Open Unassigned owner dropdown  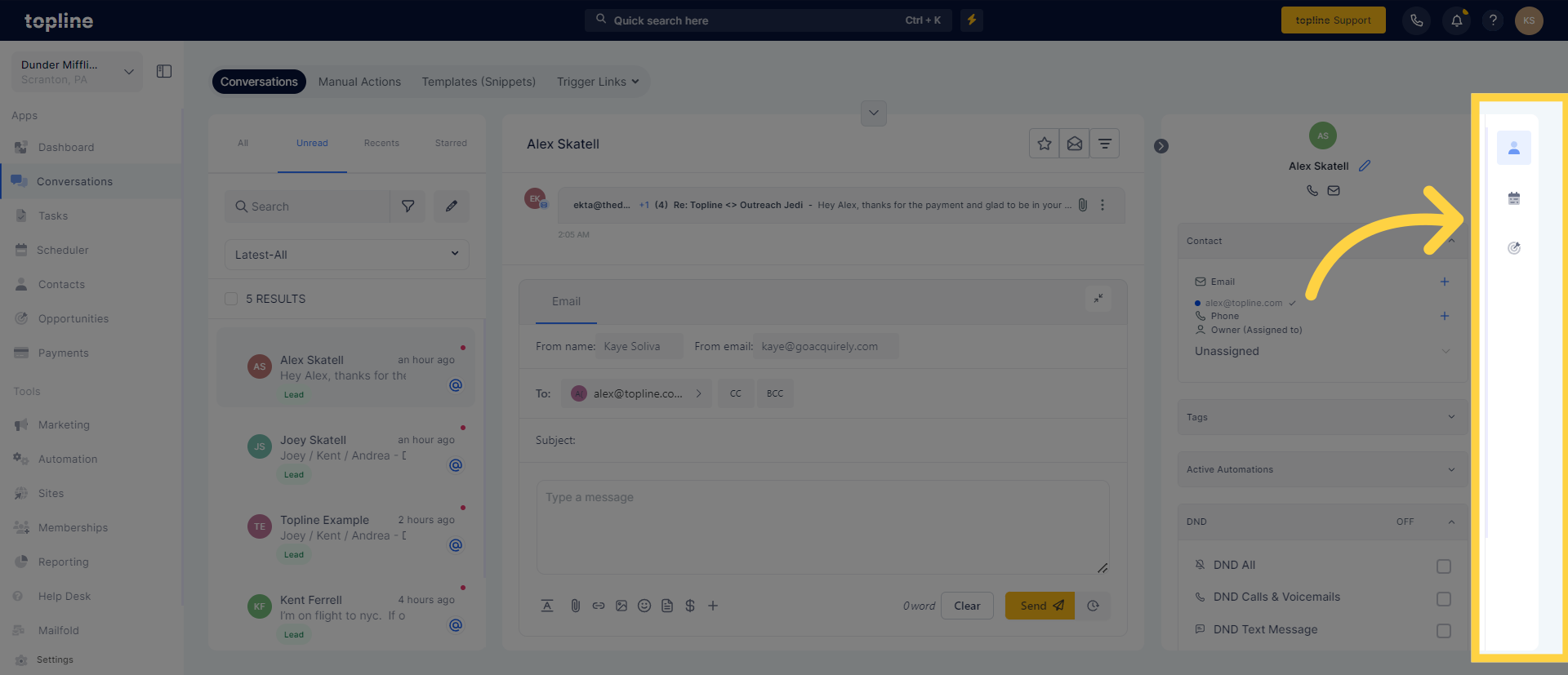coord(1321,351)
